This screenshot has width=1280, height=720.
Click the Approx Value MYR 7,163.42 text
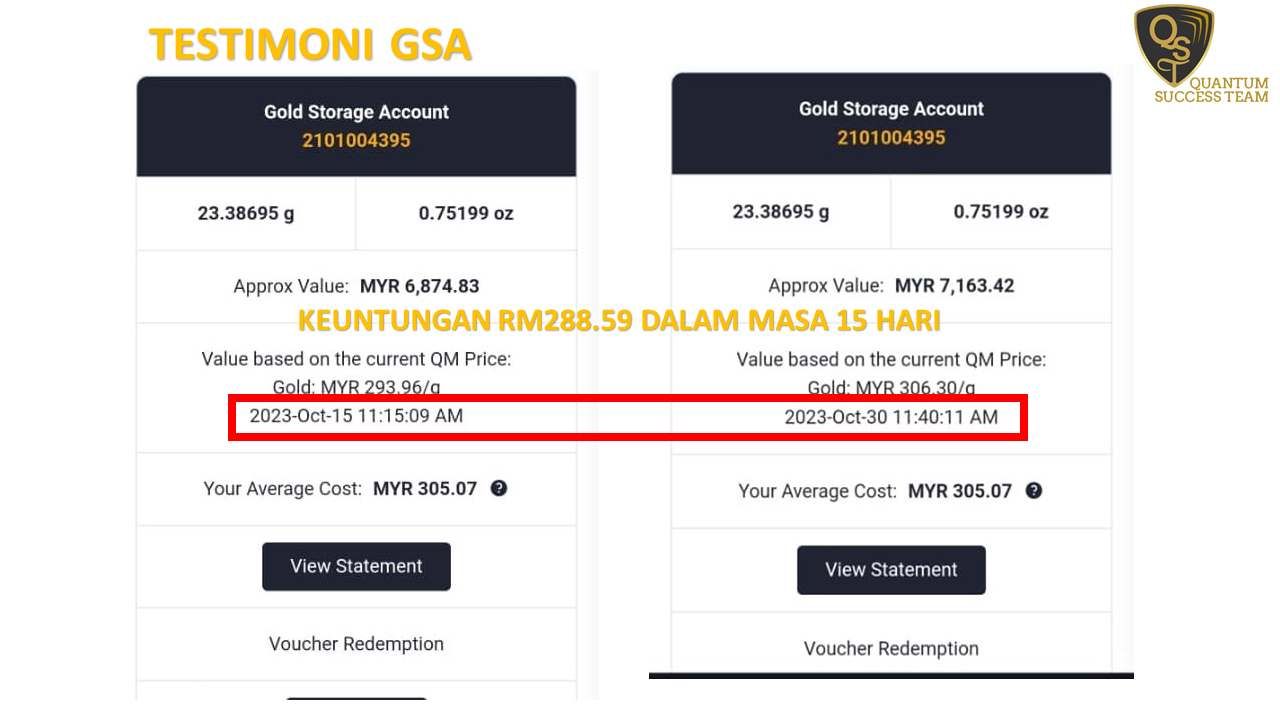point(891,286)
